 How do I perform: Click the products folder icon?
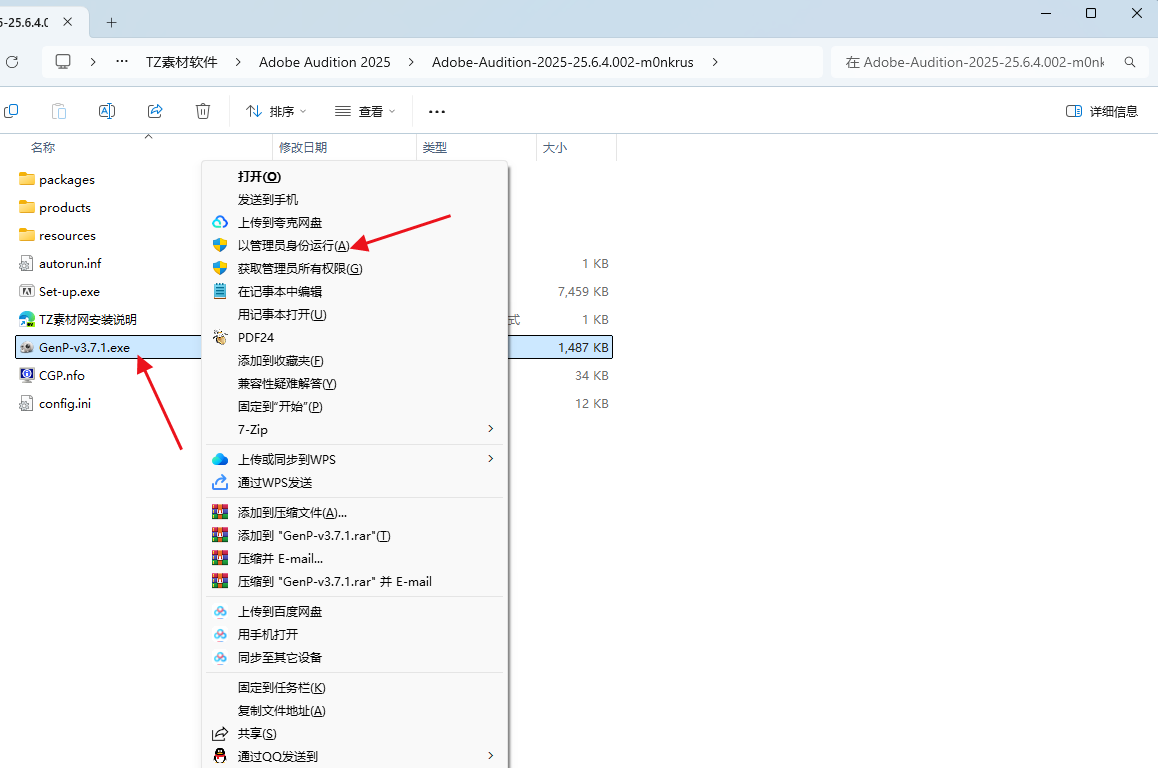tap(27, 207)
